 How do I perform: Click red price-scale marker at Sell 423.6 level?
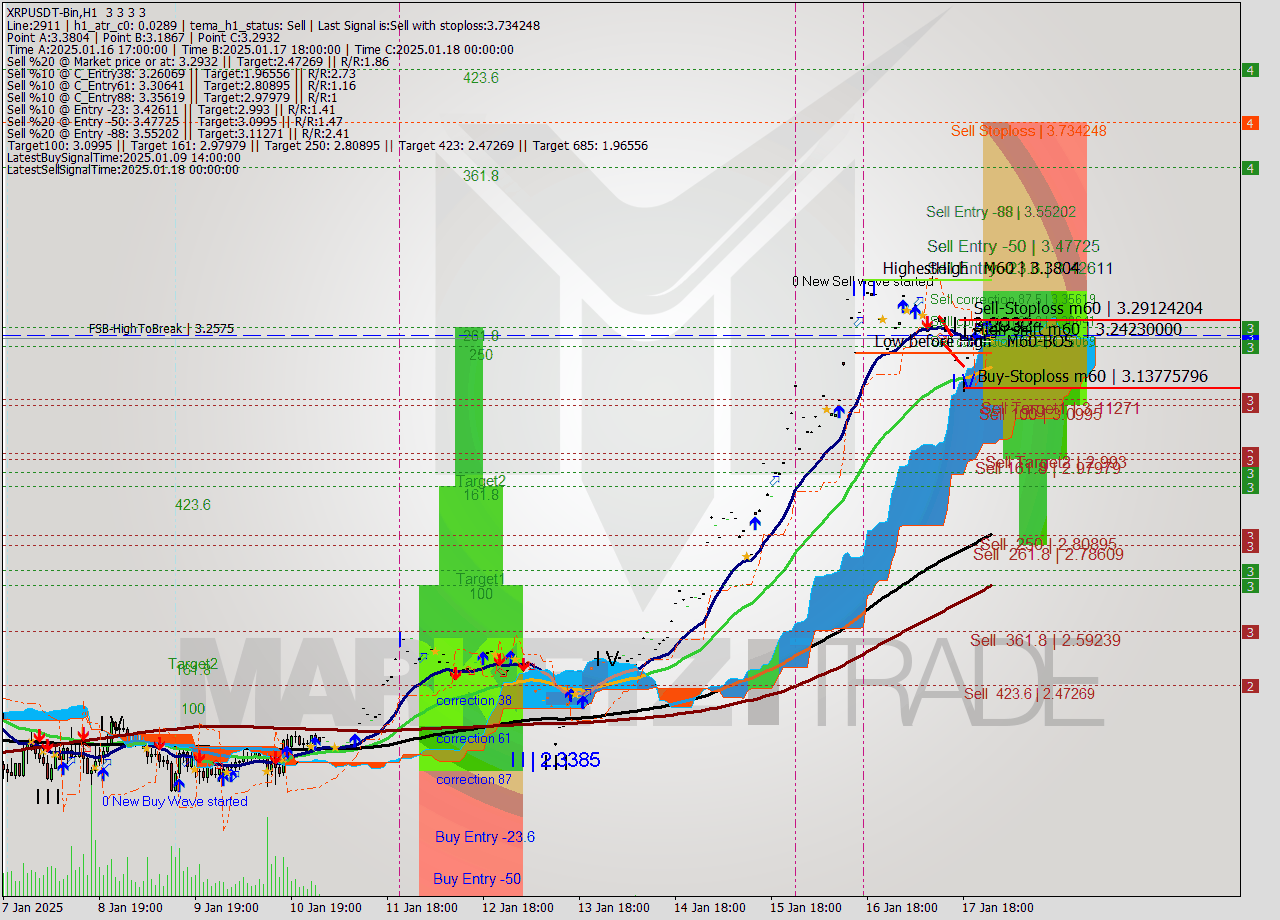(1250, 686)
